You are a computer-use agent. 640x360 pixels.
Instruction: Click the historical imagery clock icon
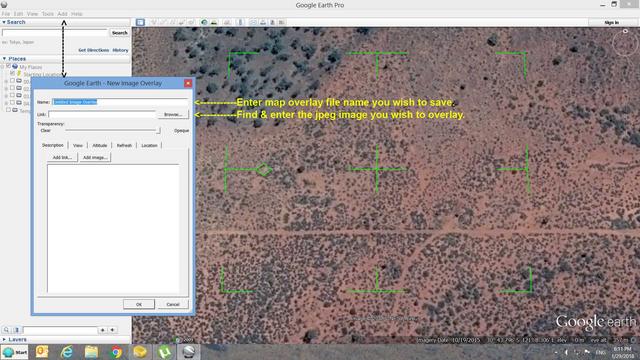[204, 22]
